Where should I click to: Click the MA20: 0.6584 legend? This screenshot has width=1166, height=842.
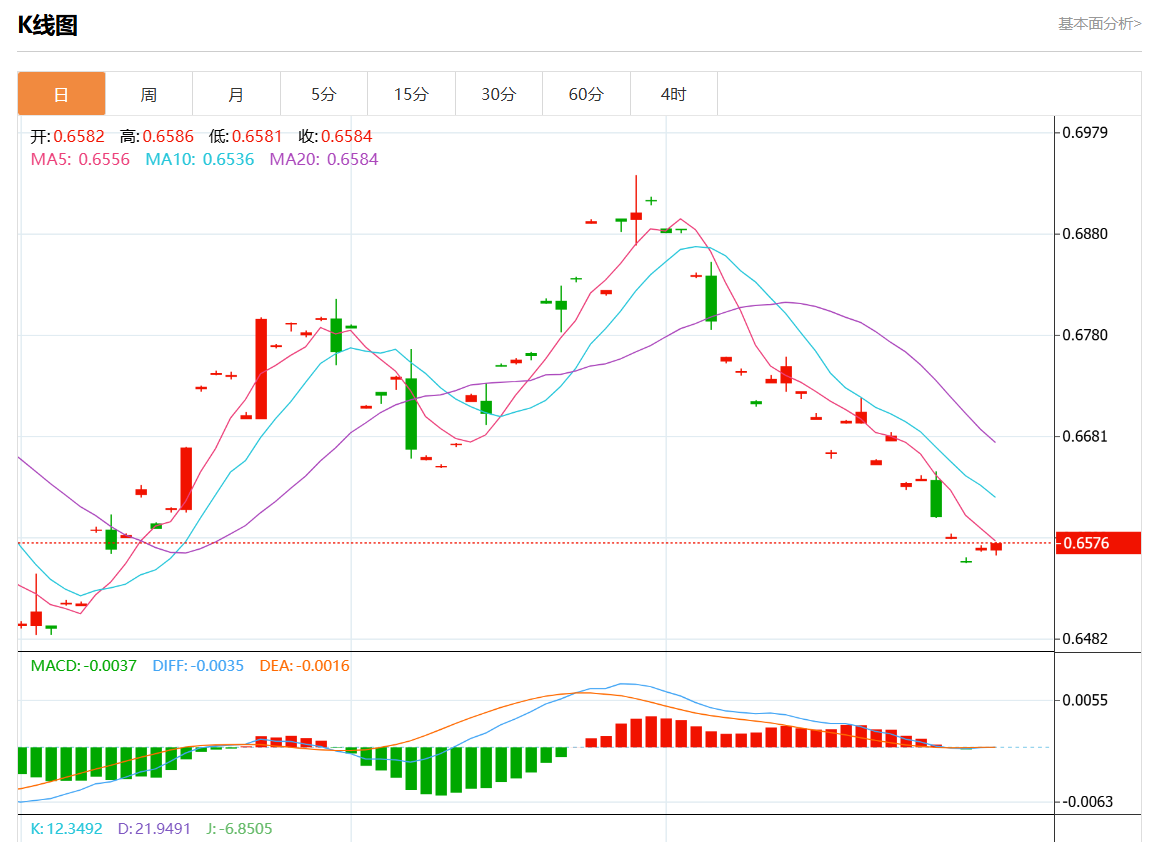click(323, 159)
